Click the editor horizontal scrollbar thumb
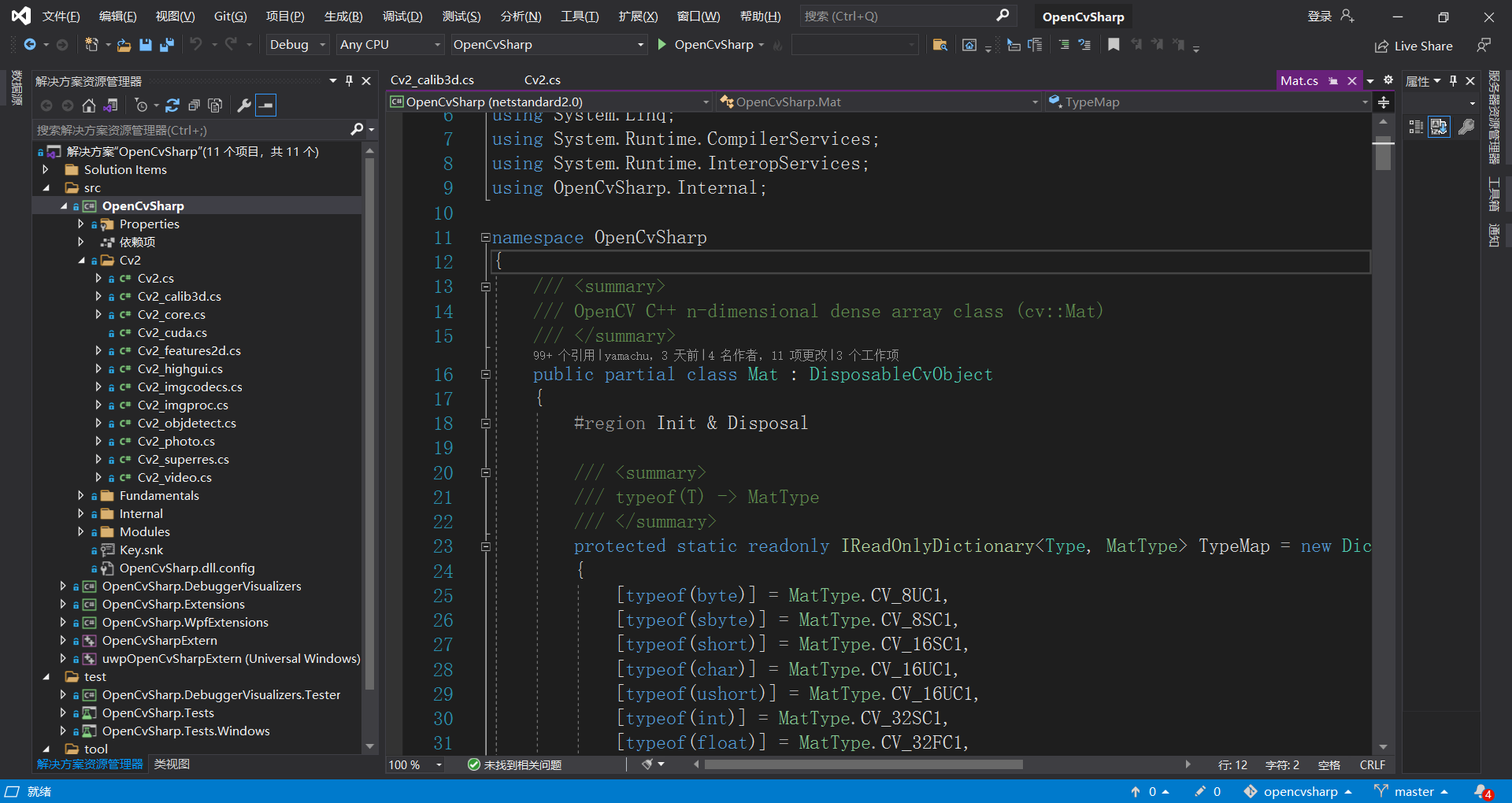Screen dimensions: 1512x803 point(863,764)
